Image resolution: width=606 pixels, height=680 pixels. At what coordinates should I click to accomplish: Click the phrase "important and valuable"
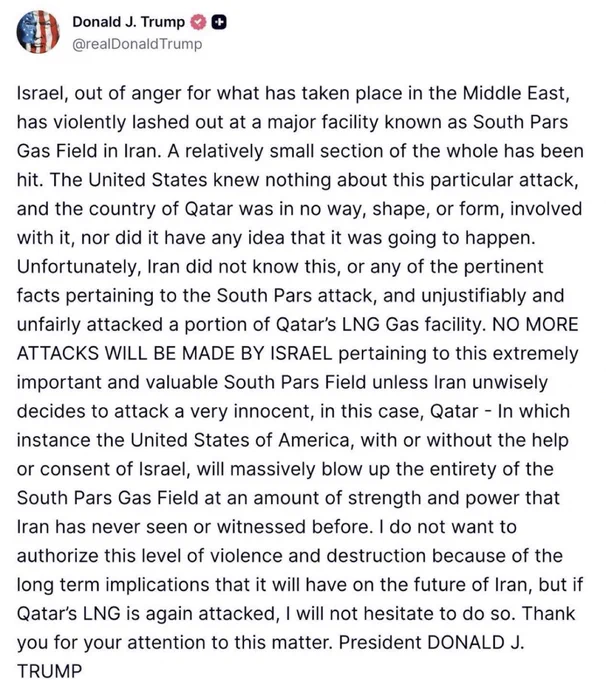(117, 382)
